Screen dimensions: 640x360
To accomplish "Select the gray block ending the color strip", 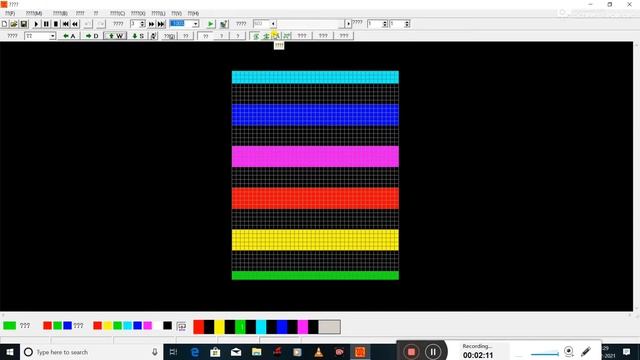I will [x=329, y=327].
